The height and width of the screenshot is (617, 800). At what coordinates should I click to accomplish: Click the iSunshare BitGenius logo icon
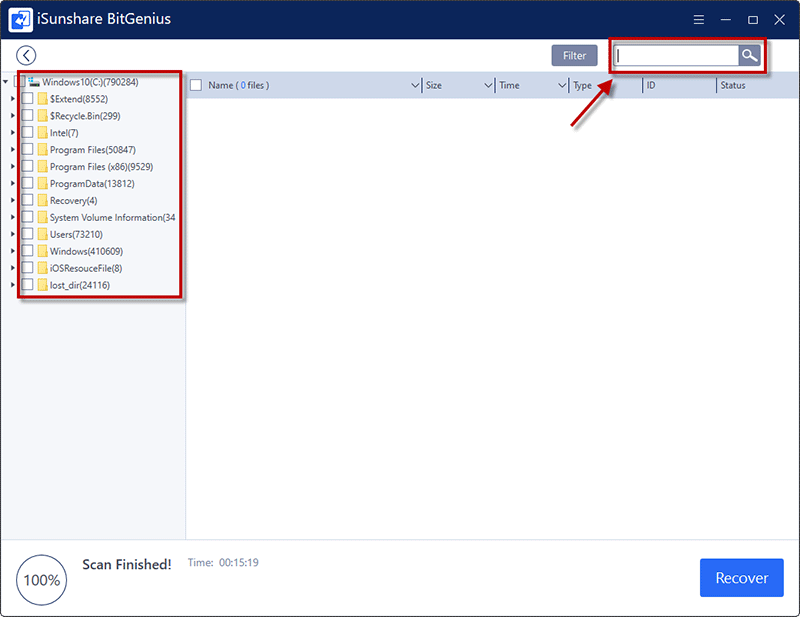[x=20, y=19]
